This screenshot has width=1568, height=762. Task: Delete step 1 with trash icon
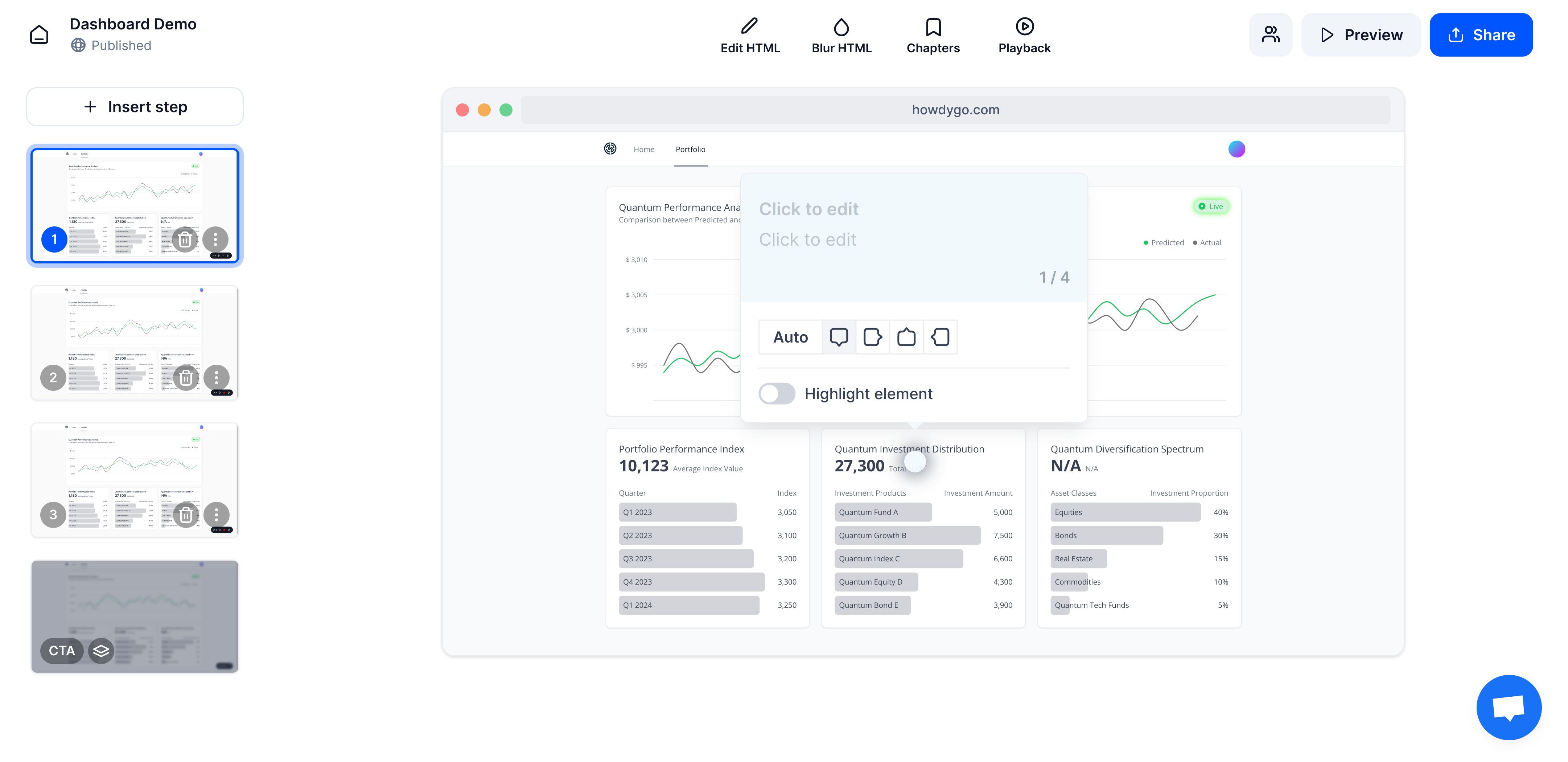click(x=185, y=239)
